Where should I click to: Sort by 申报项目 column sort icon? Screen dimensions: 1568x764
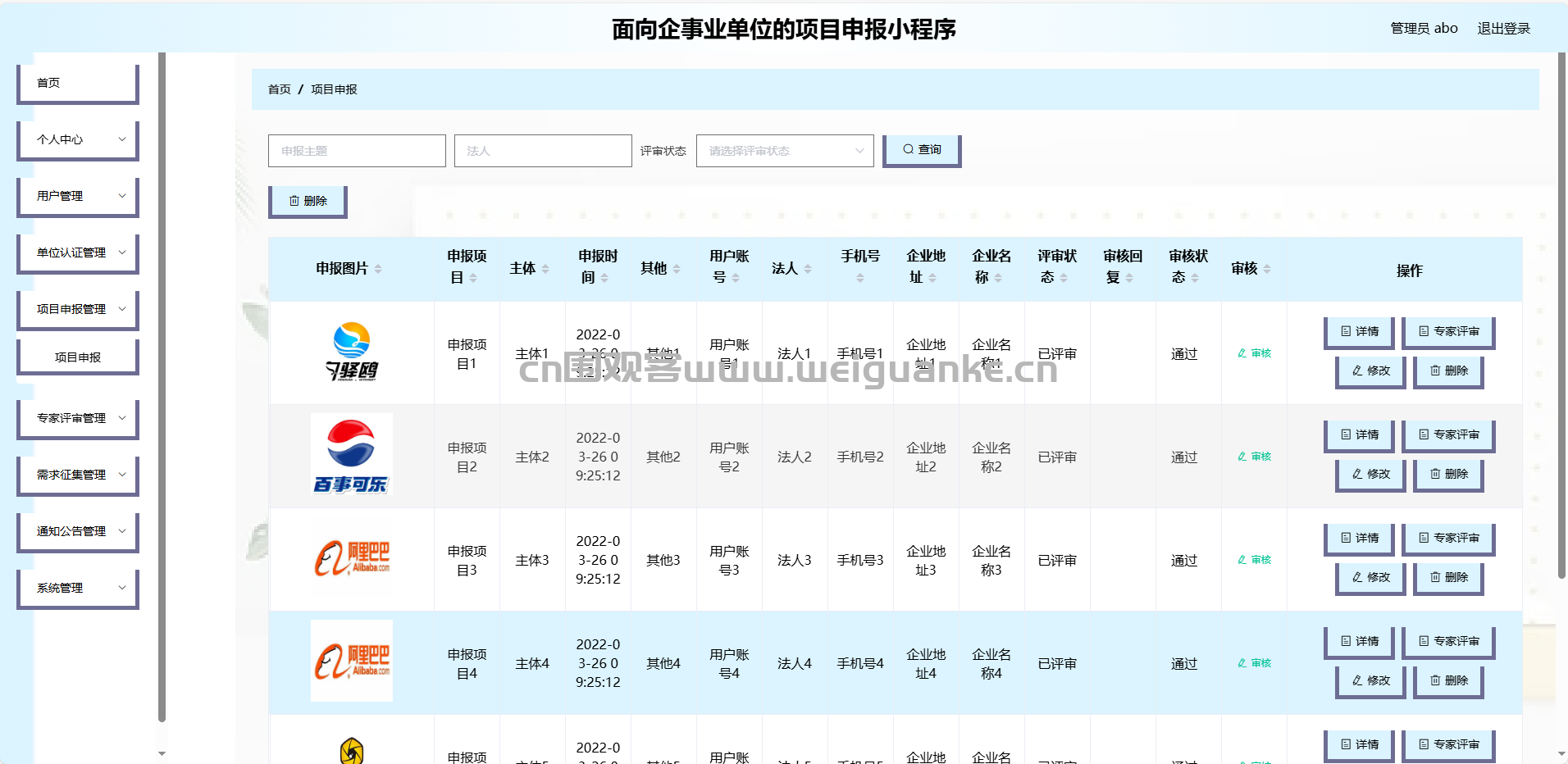pos(473,278)
